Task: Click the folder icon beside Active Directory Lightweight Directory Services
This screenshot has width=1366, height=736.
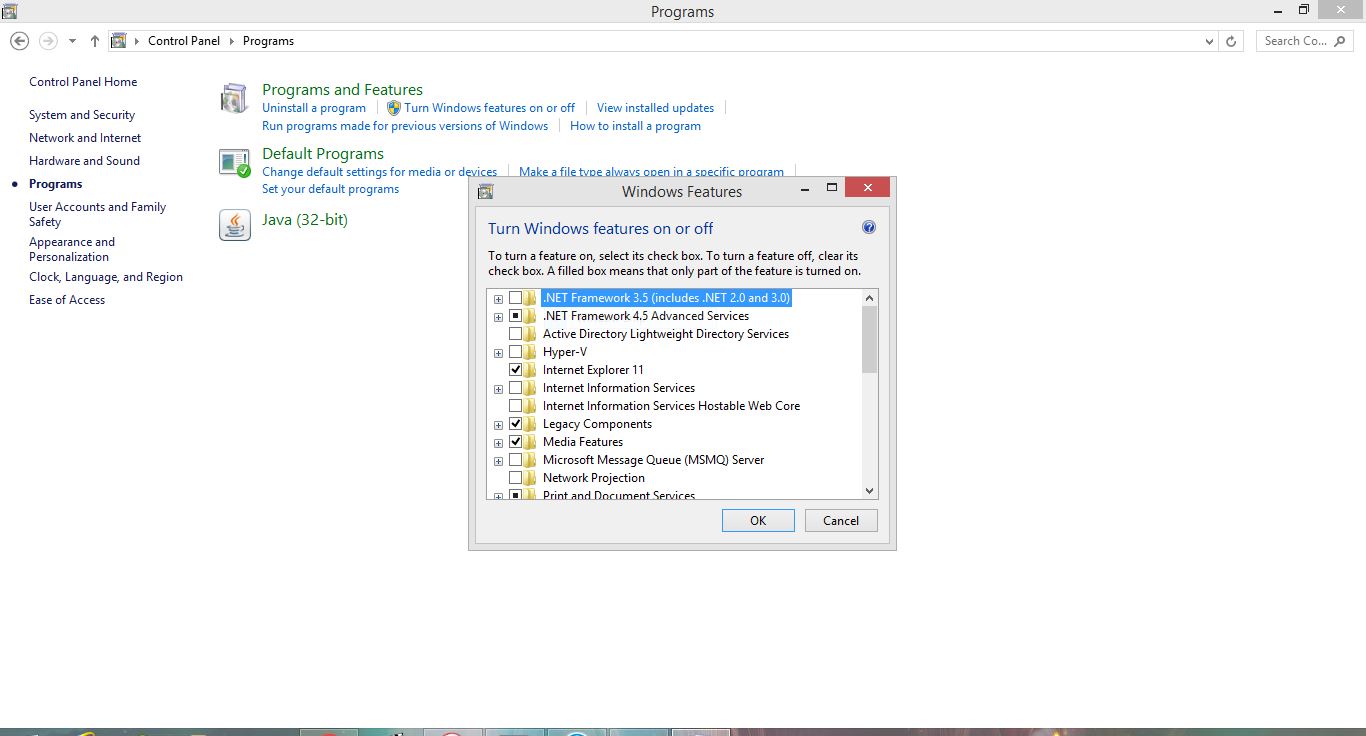Action: pos(530,334)
